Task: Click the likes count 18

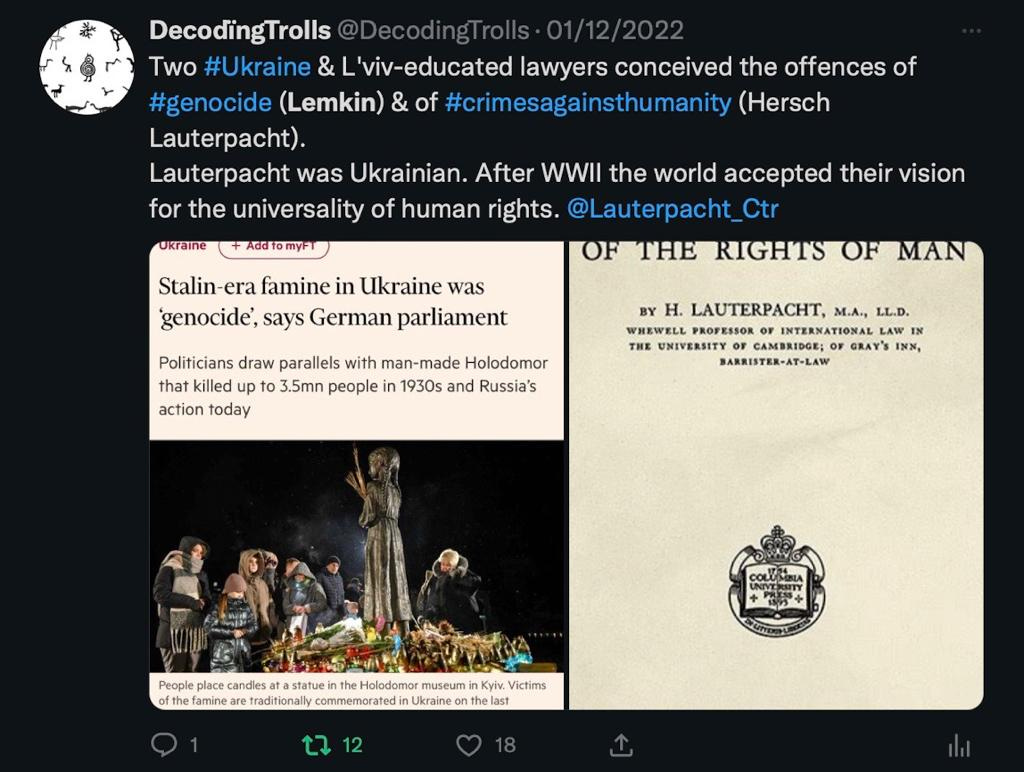Action: point(505,745)
